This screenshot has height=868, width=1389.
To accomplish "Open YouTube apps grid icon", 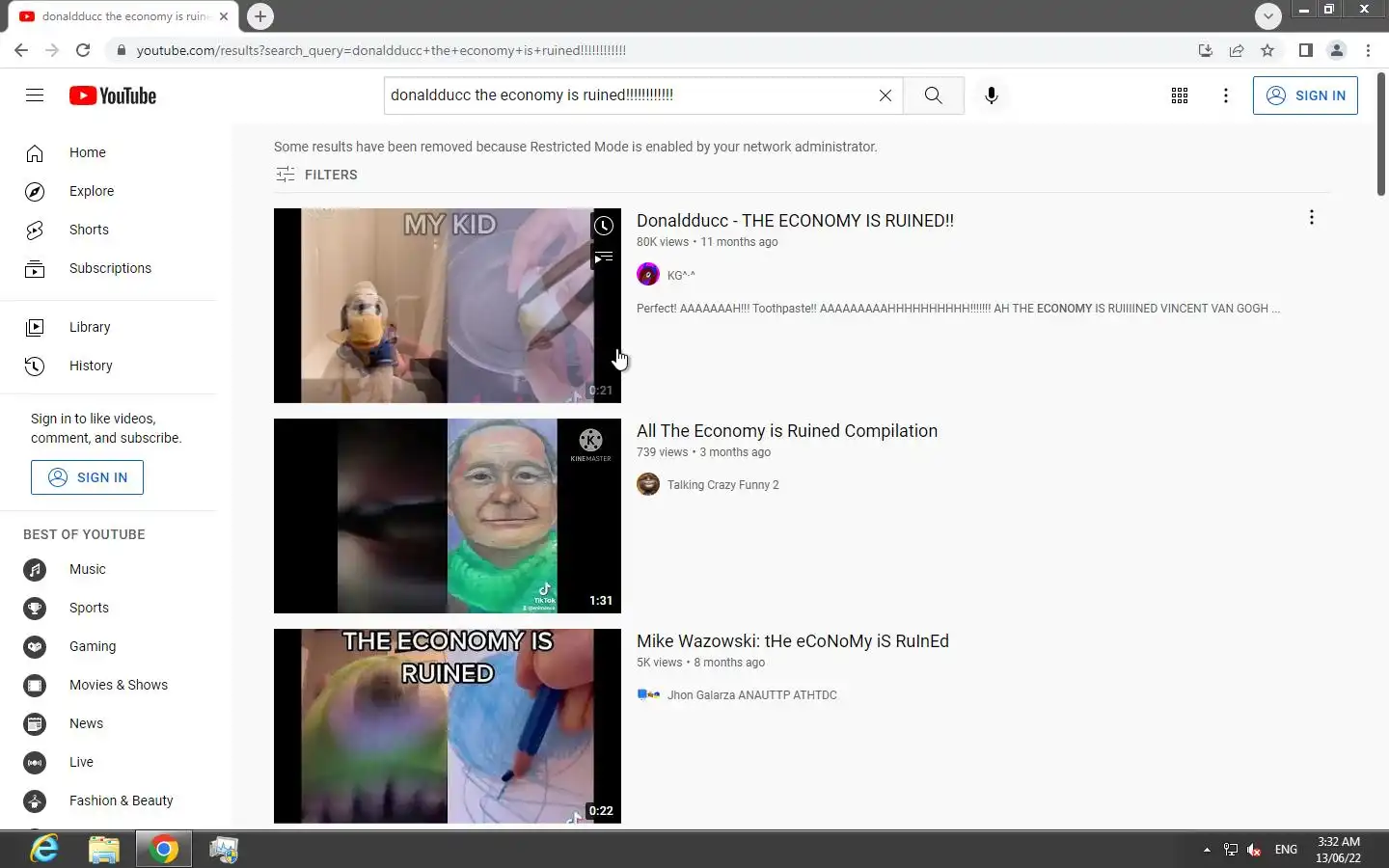I will pos(1179,95).
